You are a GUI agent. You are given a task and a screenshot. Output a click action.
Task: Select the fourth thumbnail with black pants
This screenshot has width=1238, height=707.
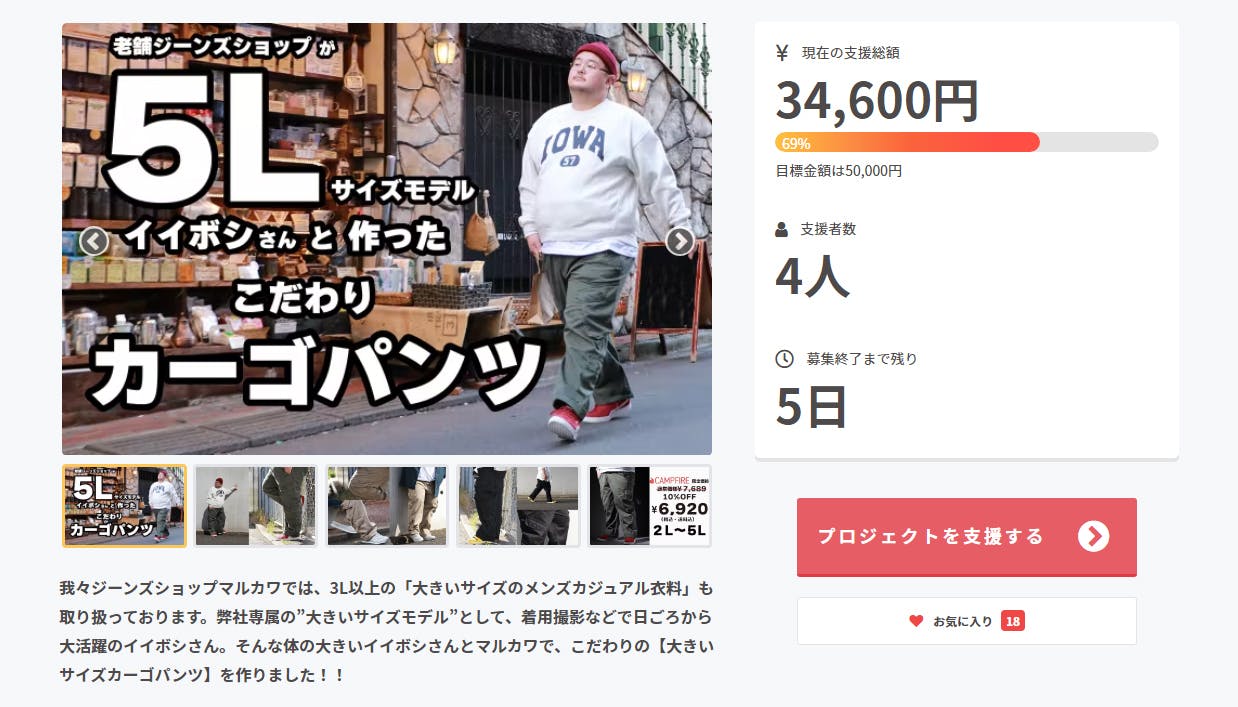518,506
